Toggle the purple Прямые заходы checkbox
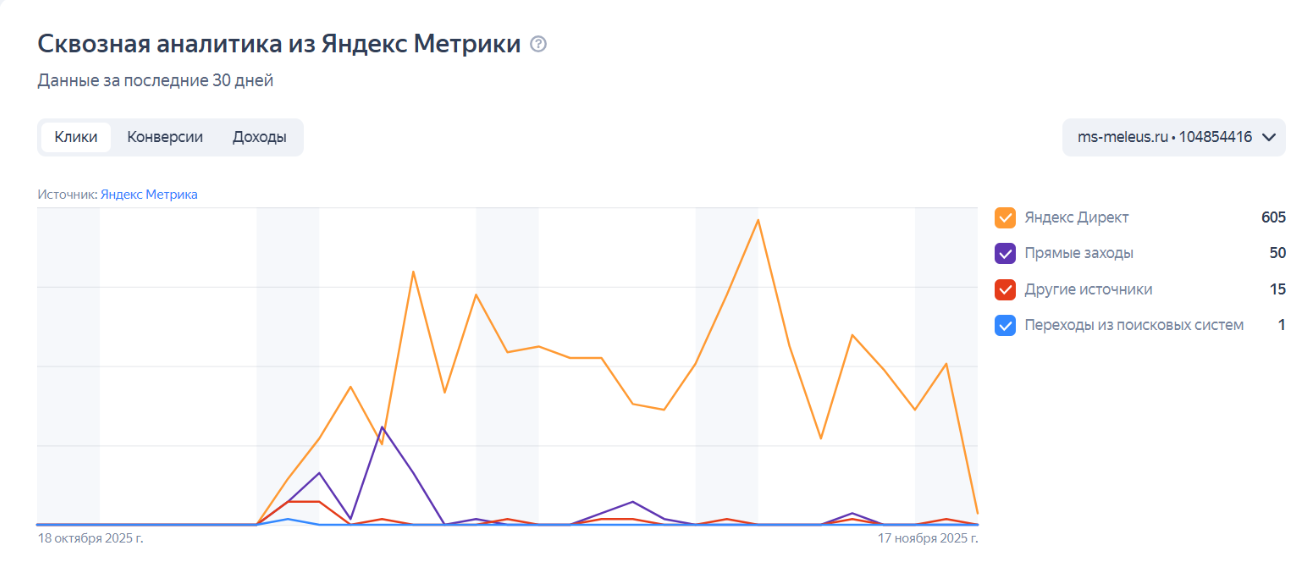This screenshot has width=1316, height=569. click(x=1006, y=253)
